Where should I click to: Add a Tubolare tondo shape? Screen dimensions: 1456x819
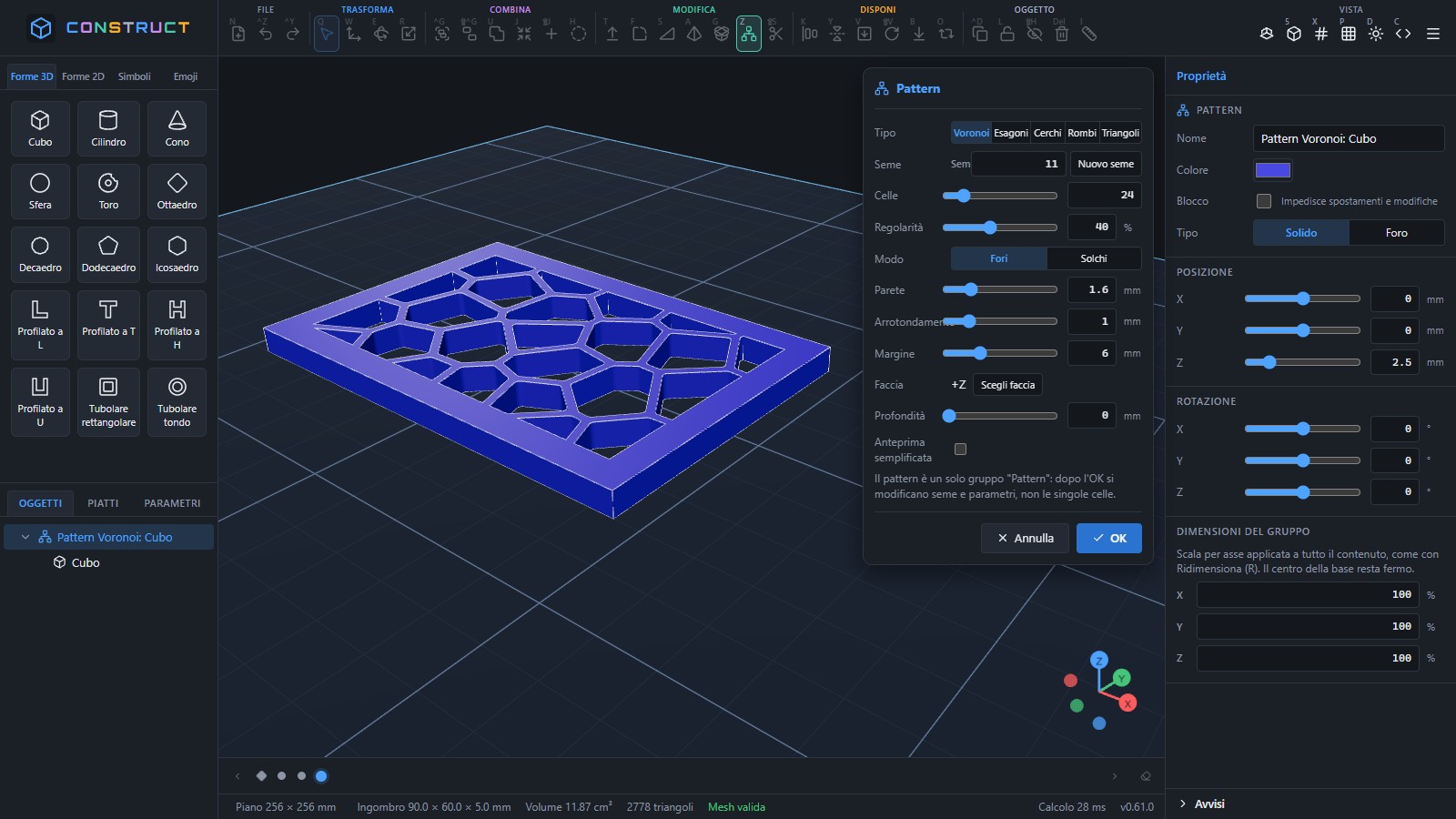[x=177, y=402]
